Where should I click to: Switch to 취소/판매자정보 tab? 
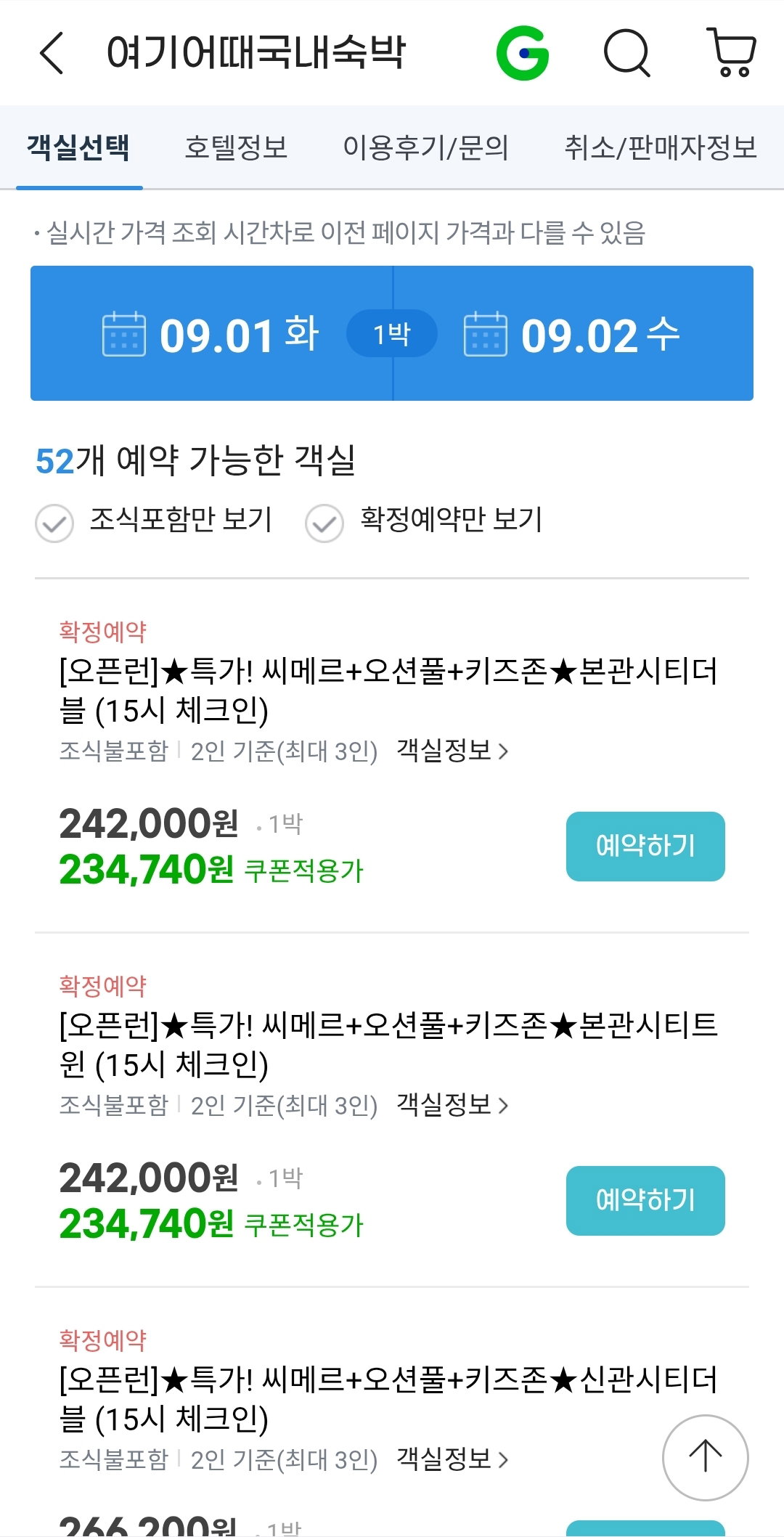click(661, 147)
